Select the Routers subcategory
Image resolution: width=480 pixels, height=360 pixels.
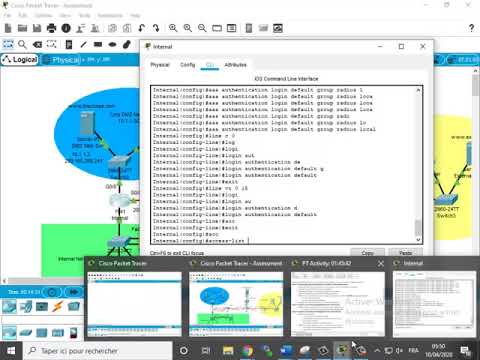(9, 332)
